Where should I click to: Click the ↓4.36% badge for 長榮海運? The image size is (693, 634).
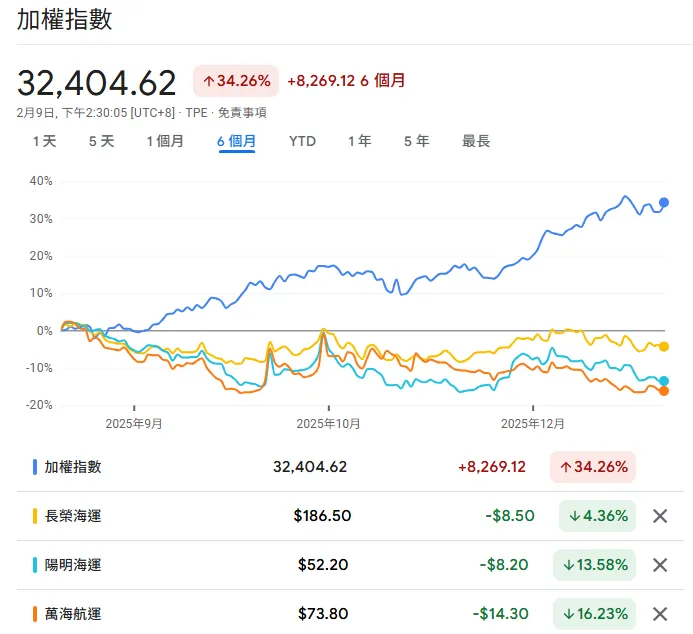point(598,516)
